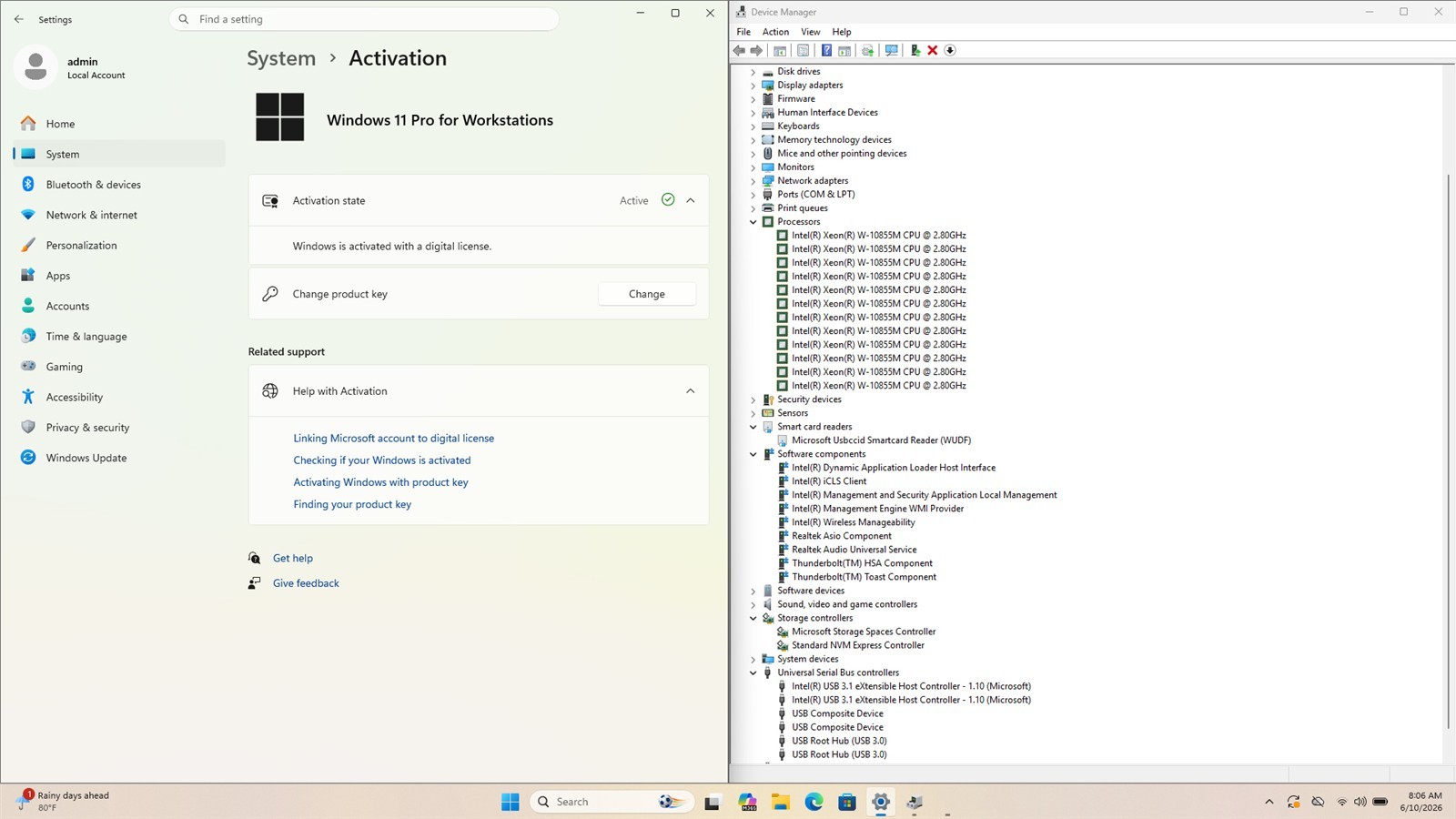
Task: Select Microsoft Usbccid Smartcard Reader (WUDF)
Action: [881, 440]
